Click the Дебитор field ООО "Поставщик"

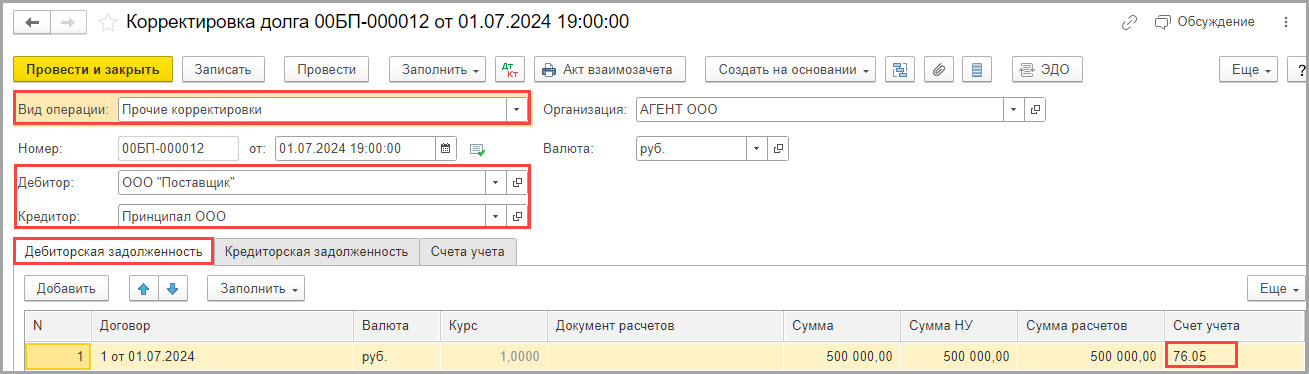pos(302,183)
